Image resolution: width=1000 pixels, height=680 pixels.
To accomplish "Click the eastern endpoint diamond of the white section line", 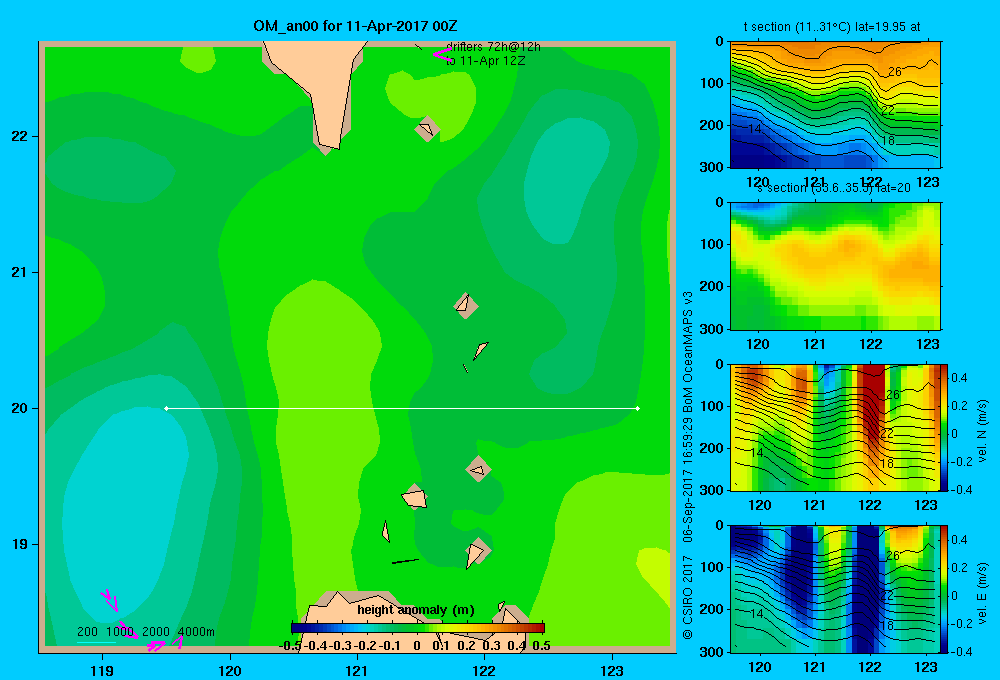I will coord(638,408).
